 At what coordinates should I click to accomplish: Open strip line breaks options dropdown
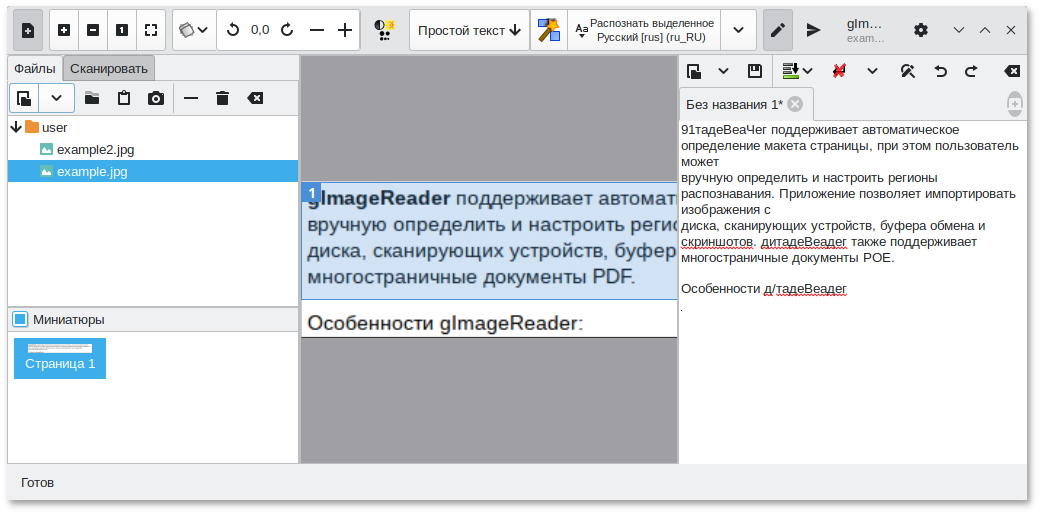click(x=872, y=71)
